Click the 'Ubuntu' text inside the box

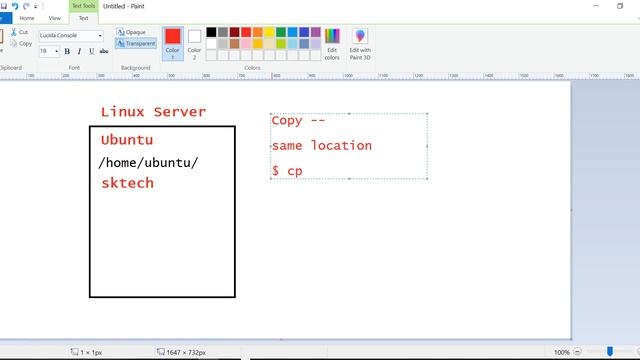tap(127, 140)
